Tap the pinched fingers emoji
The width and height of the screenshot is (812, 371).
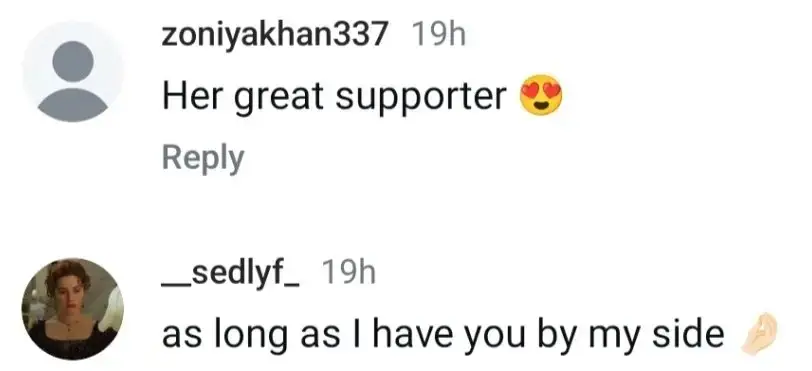(759, 334)
